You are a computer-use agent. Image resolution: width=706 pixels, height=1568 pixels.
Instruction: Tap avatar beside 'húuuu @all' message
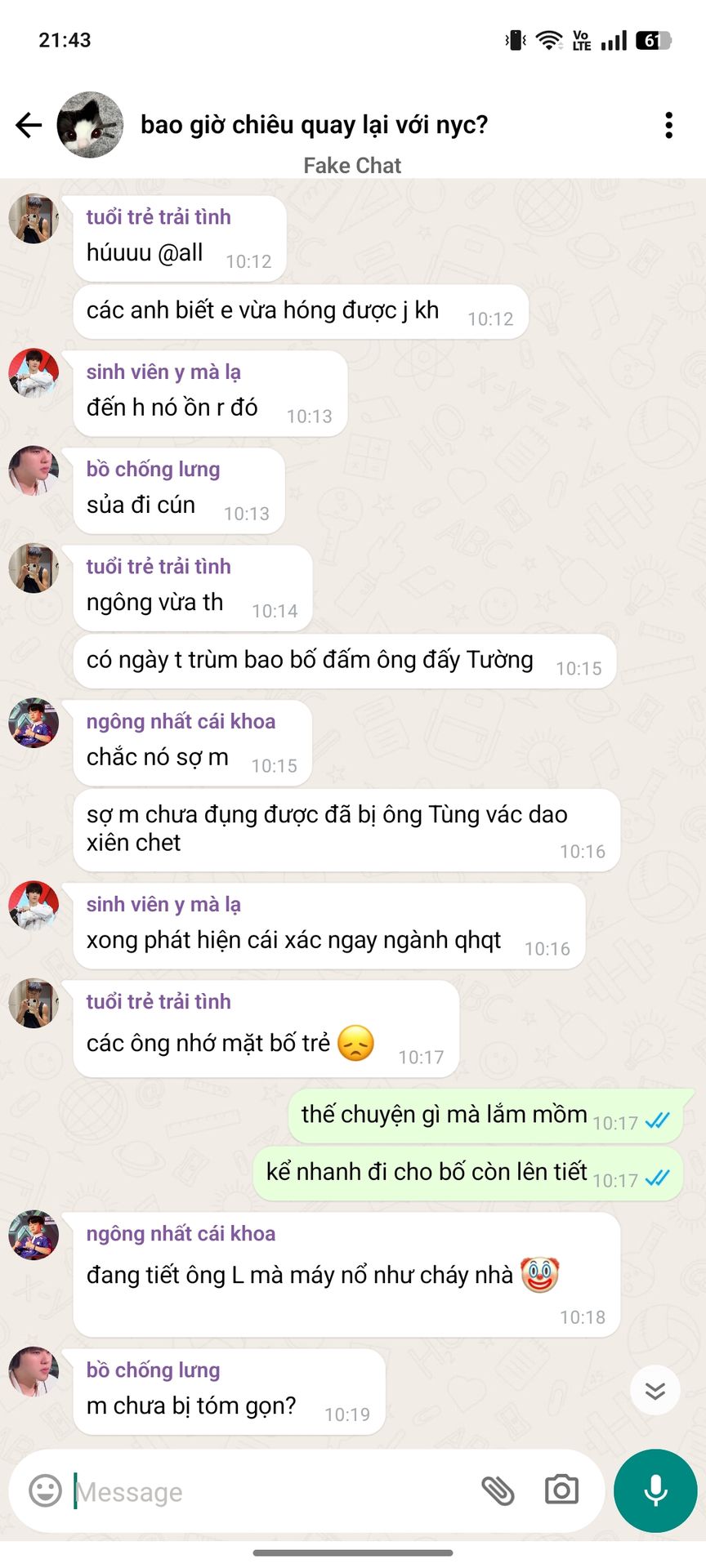tap(34, 219)
